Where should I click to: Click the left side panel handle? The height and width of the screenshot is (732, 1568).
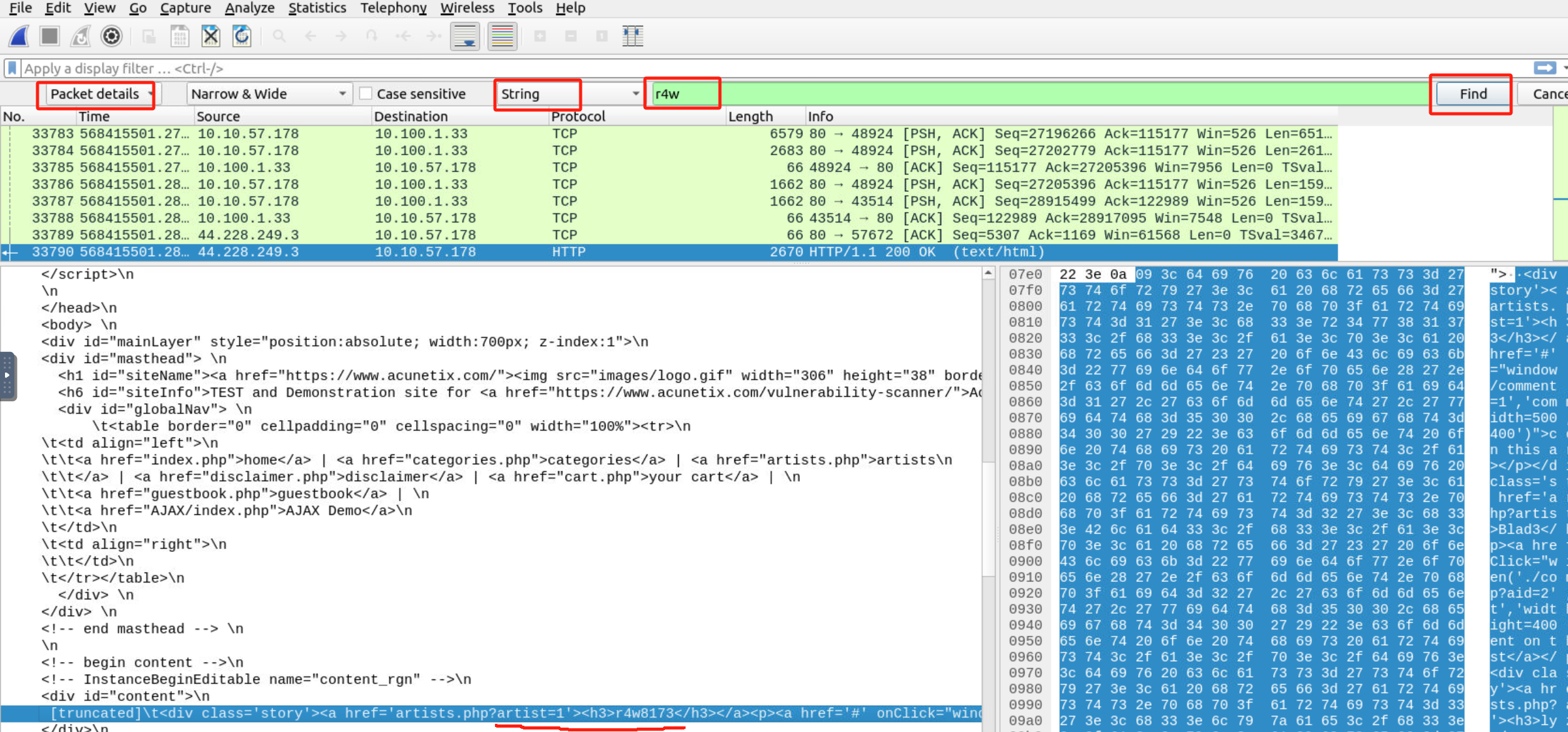click(x=7, y=376)
